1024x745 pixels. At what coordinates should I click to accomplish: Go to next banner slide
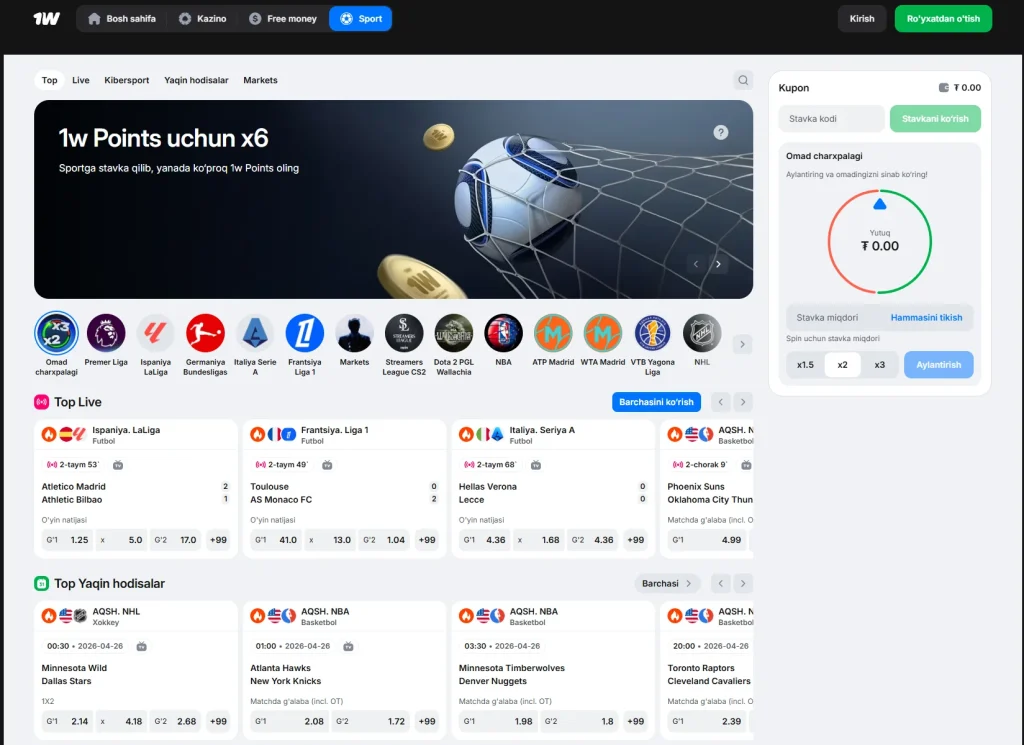[x=718, y=264]
